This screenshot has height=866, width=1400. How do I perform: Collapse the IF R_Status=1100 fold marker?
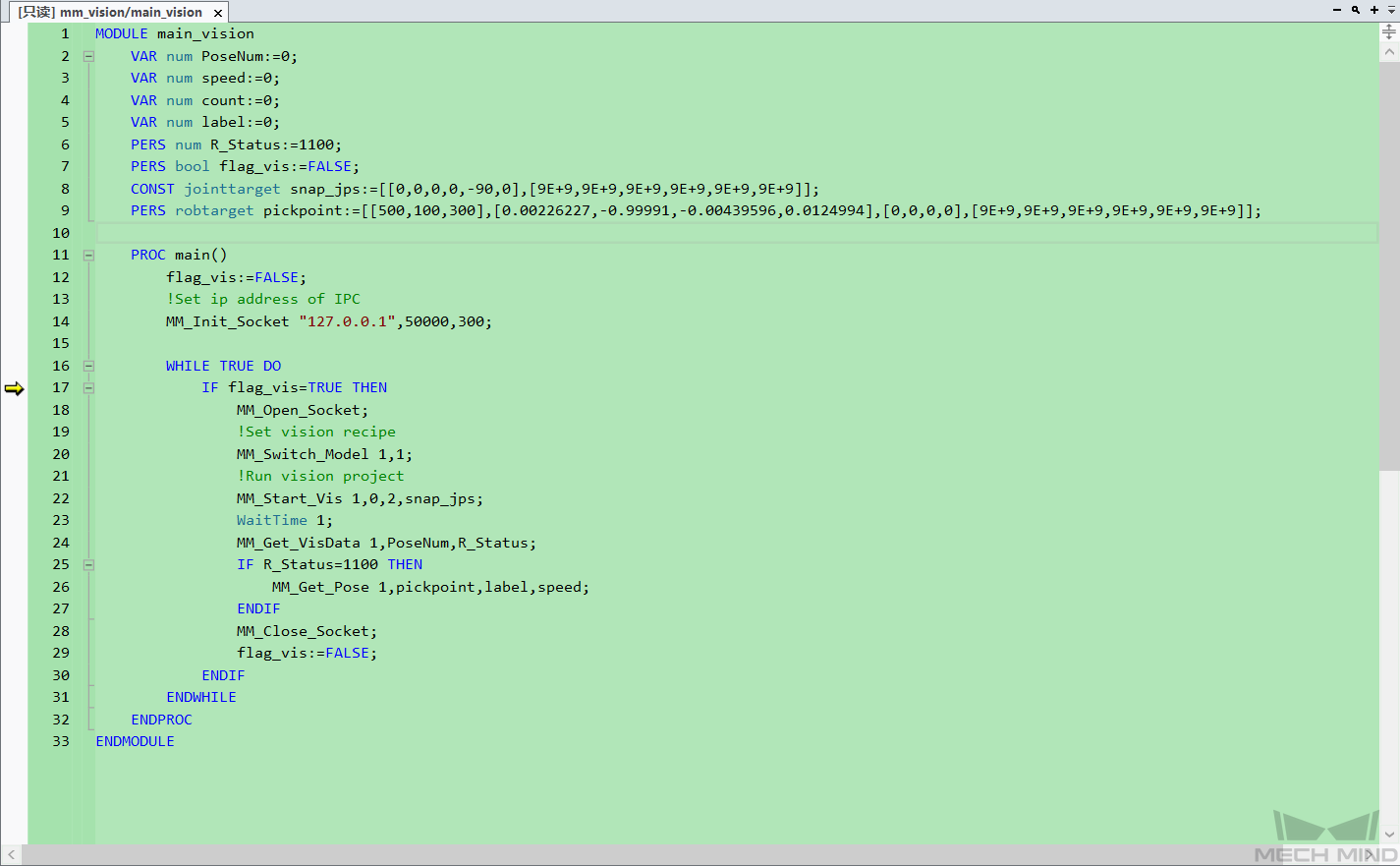[x=88, y=564]
